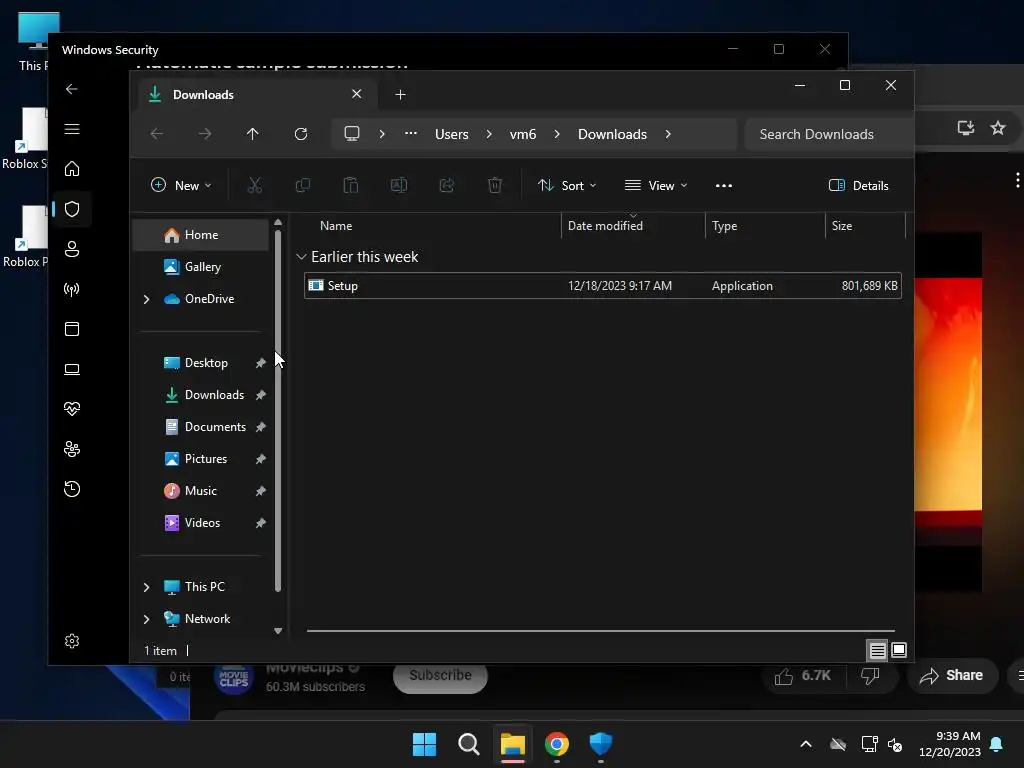Sort by the Size column header

[865, 226]
